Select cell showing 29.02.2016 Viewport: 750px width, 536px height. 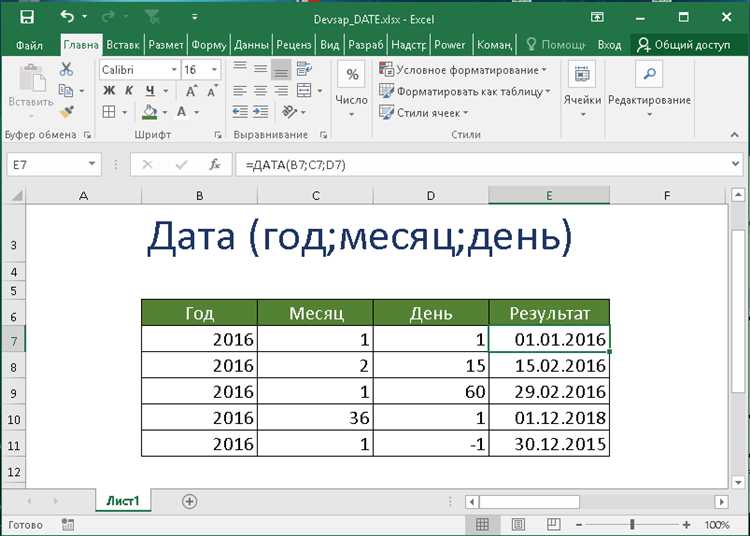pyautogui.click(x=549, y=392)
